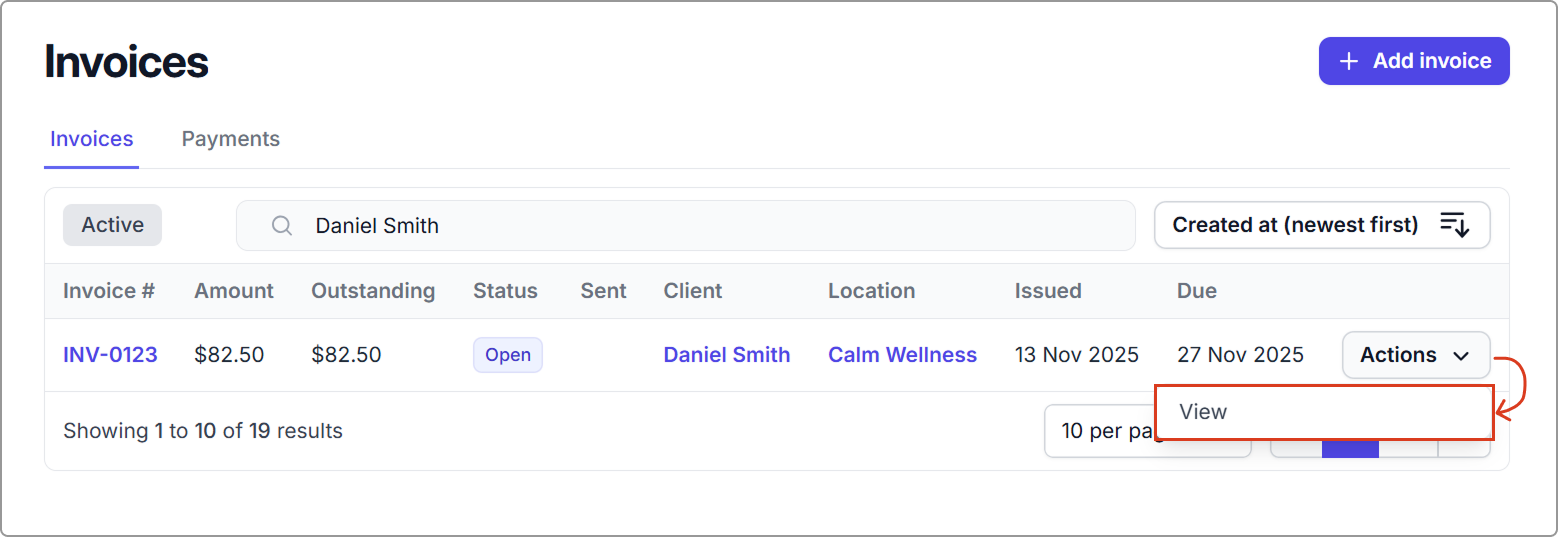The height and width of the screenshot is (537, 1558).
Task: Click the Open status badge
Action: pyautogui.click(x=507, y=355)
